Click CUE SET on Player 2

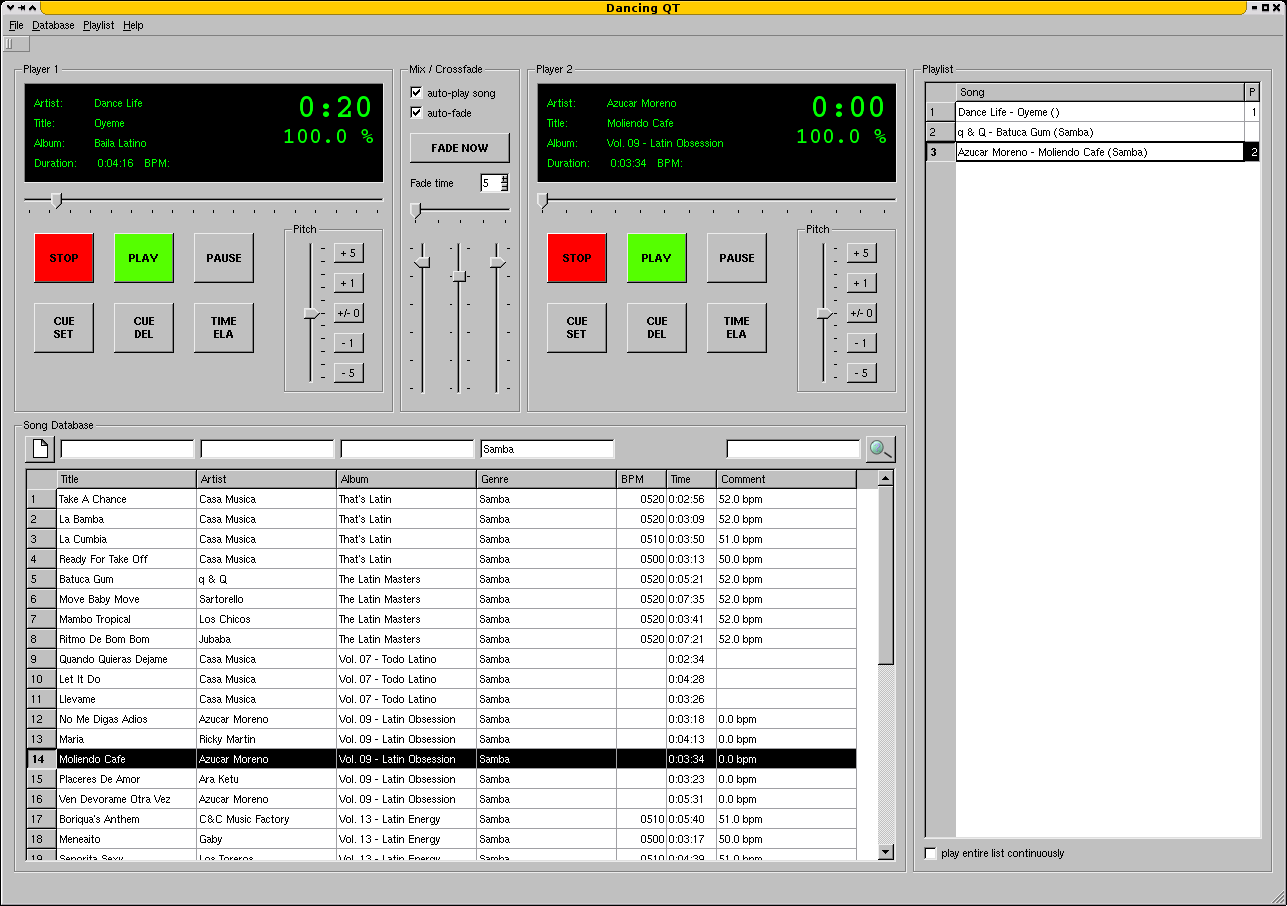click(x=576, y=328)
